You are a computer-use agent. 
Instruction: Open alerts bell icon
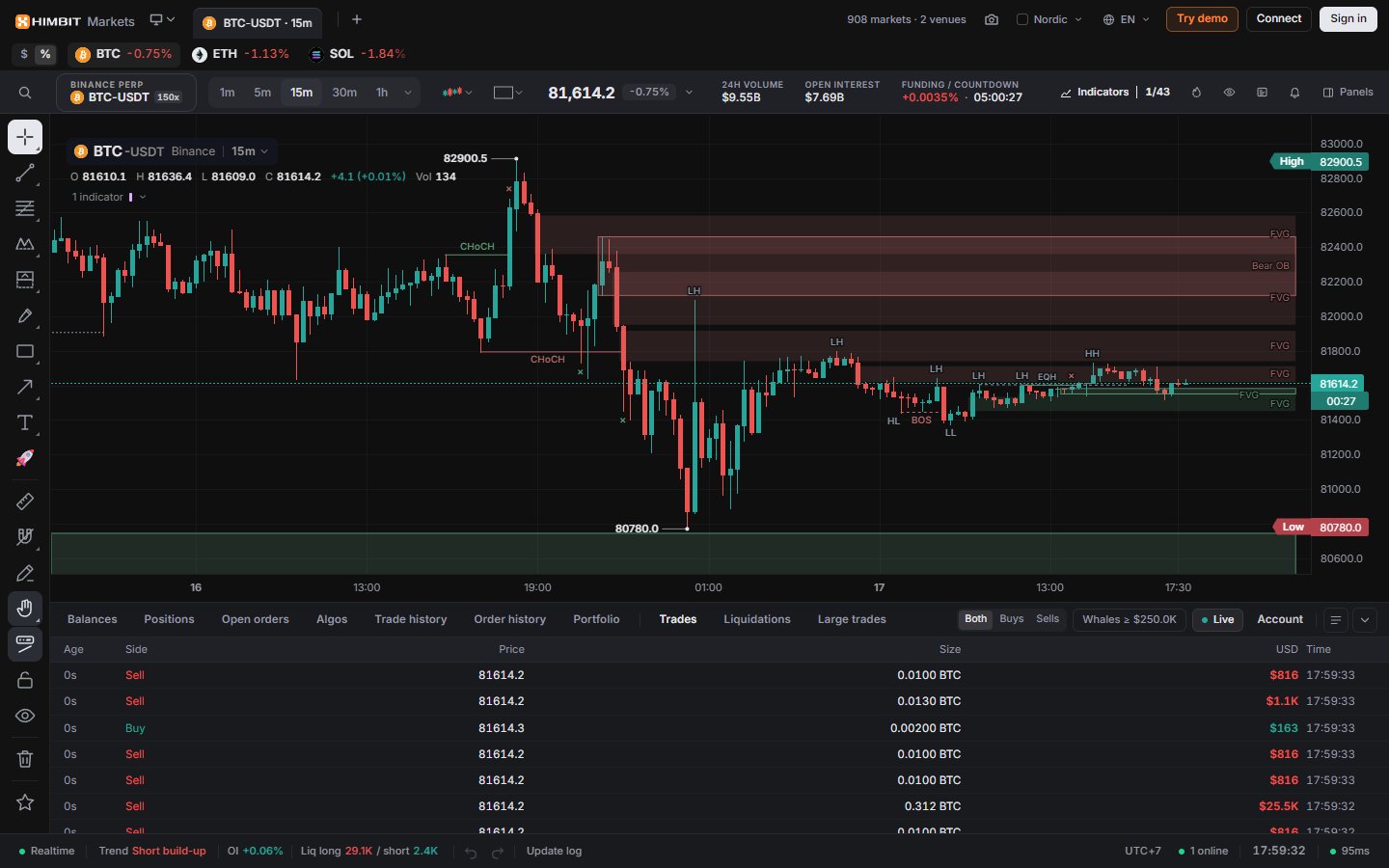pyautogui.click(x=1294, y=93)
